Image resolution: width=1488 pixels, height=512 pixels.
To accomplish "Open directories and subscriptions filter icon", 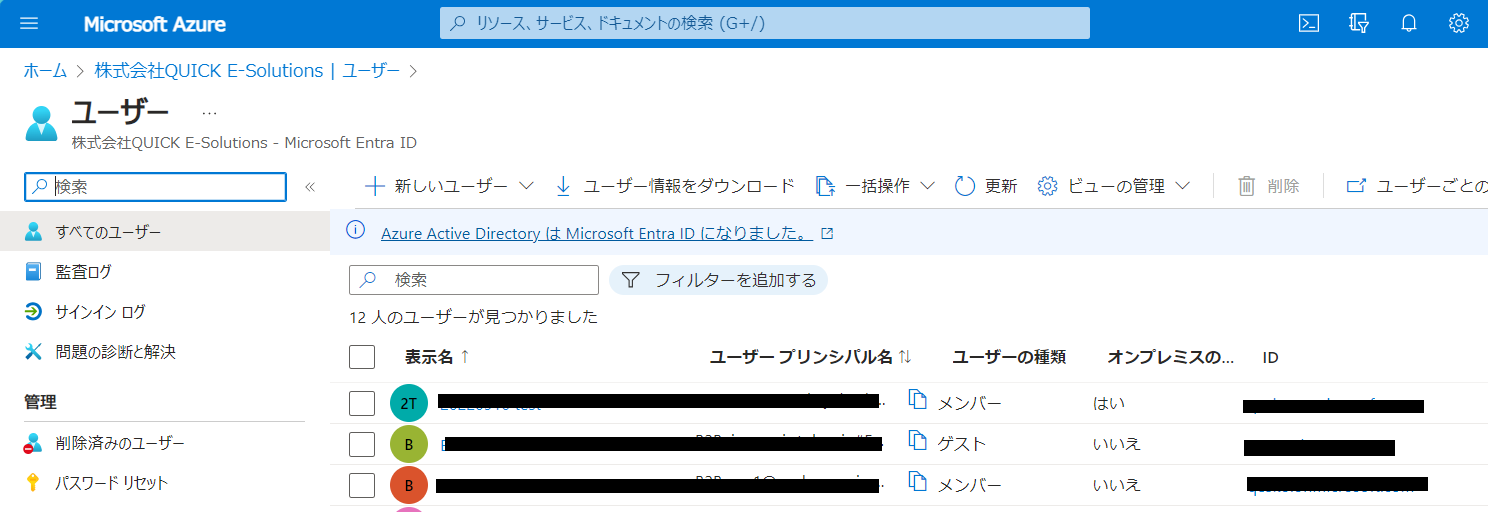I will (1358, 23).
